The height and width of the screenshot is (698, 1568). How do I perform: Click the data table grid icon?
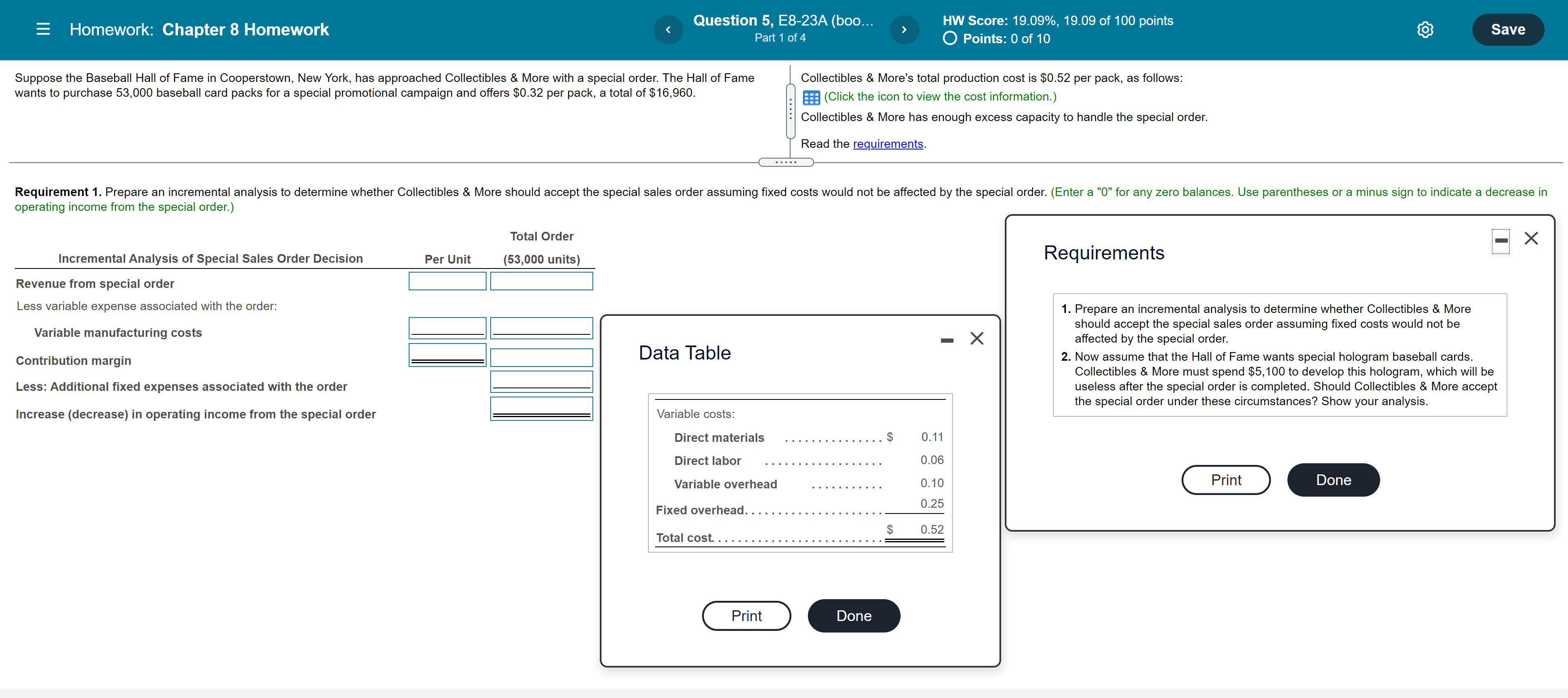811,97
